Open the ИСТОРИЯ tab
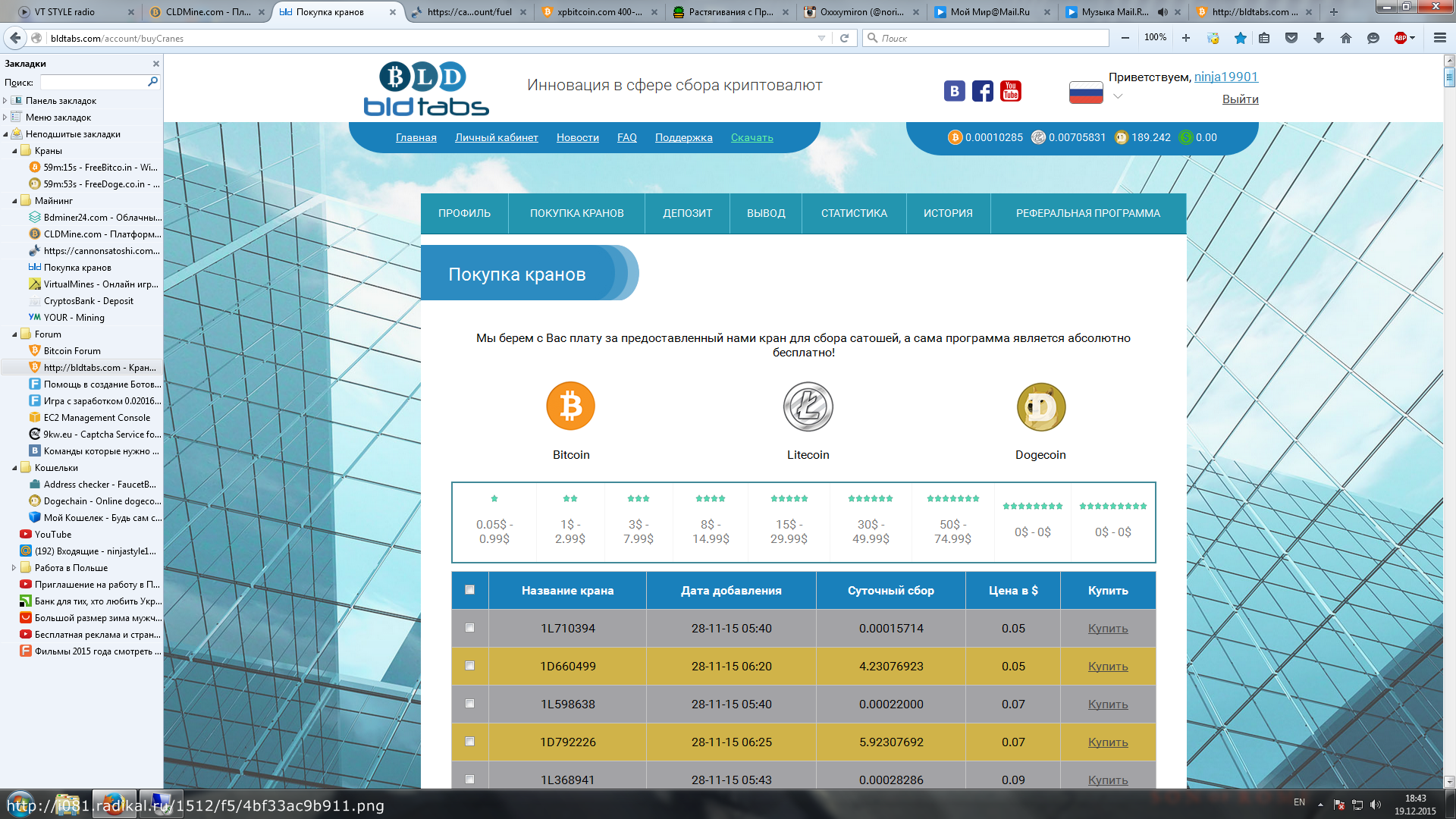Image resolution: width=1456 pixels, height=819 pixels. coord(948,213)
